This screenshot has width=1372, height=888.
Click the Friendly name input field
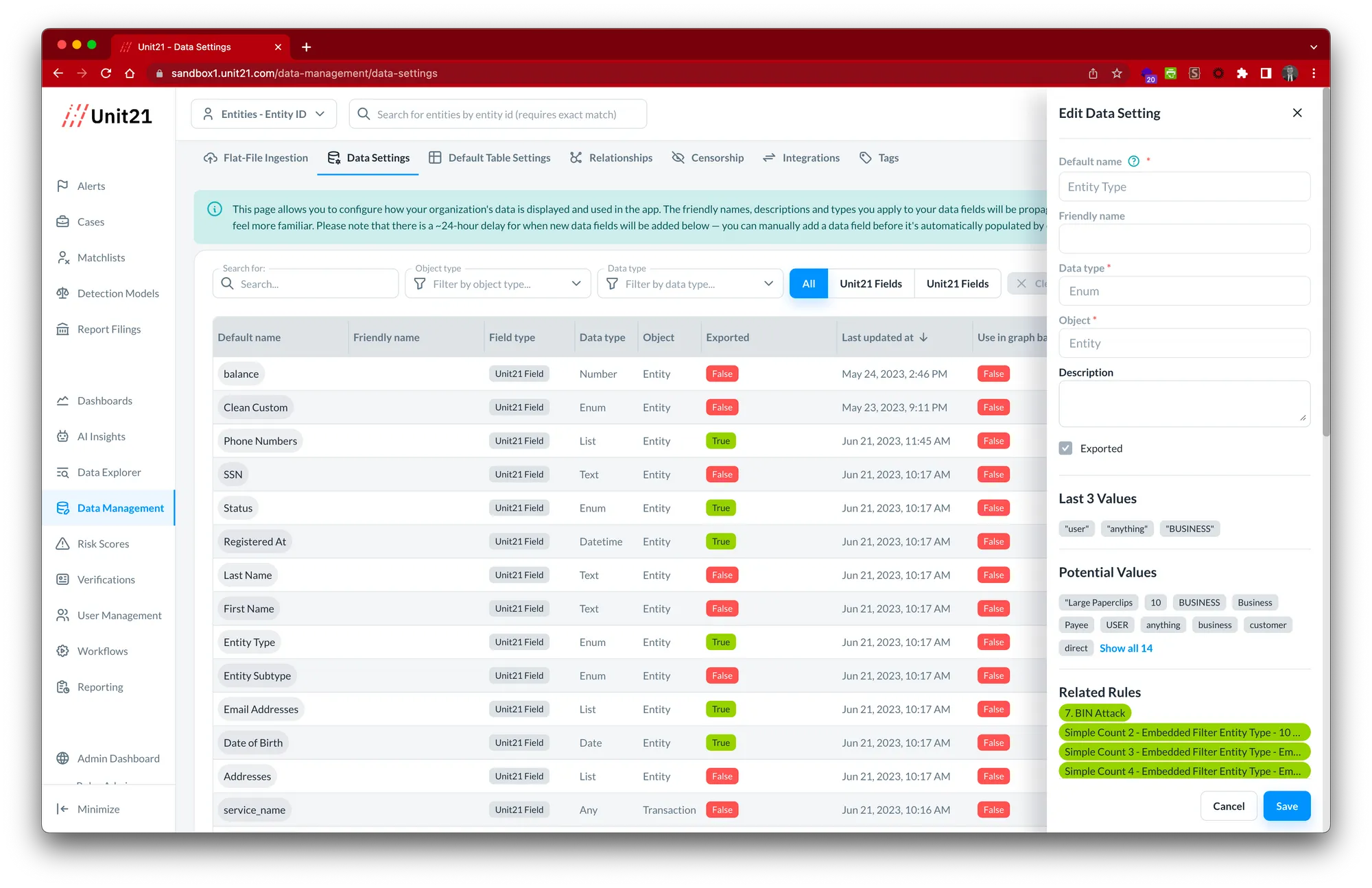pos(1184,239)
